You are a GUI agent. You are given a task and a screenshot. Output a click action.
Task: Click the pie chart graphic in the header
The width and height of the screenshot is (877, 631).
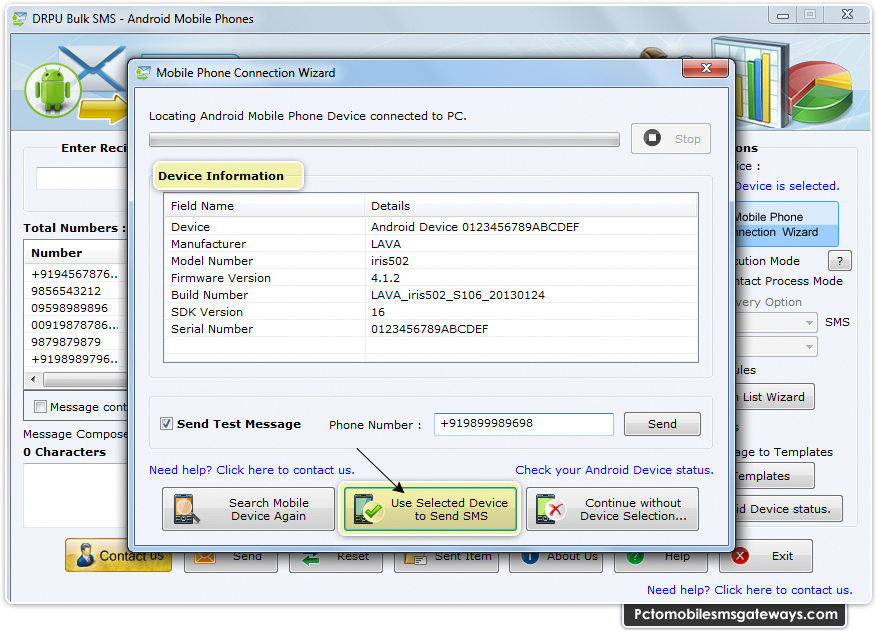[x=819, y=93]
